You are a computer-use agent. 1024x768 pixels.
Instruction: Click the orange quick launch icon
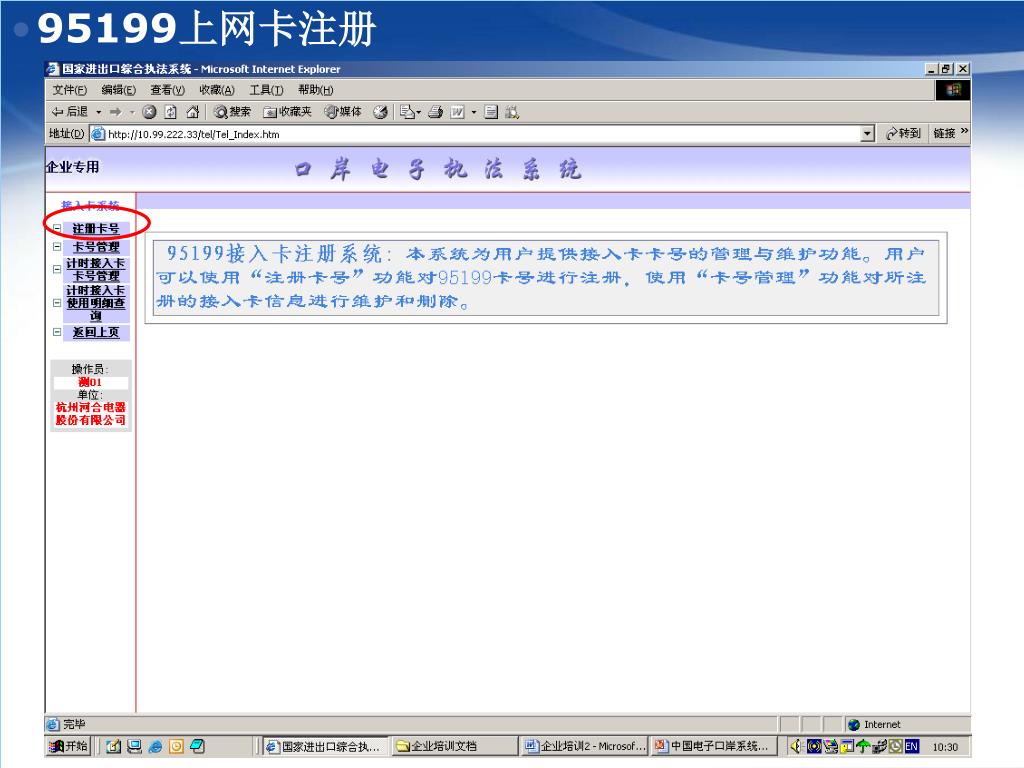176,746
